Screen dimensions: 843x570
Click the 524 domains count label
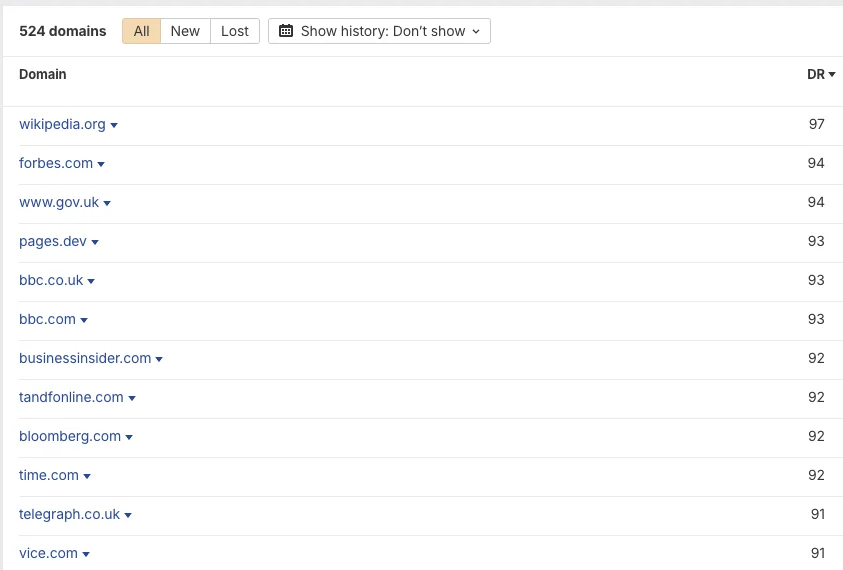coord(63,31)
